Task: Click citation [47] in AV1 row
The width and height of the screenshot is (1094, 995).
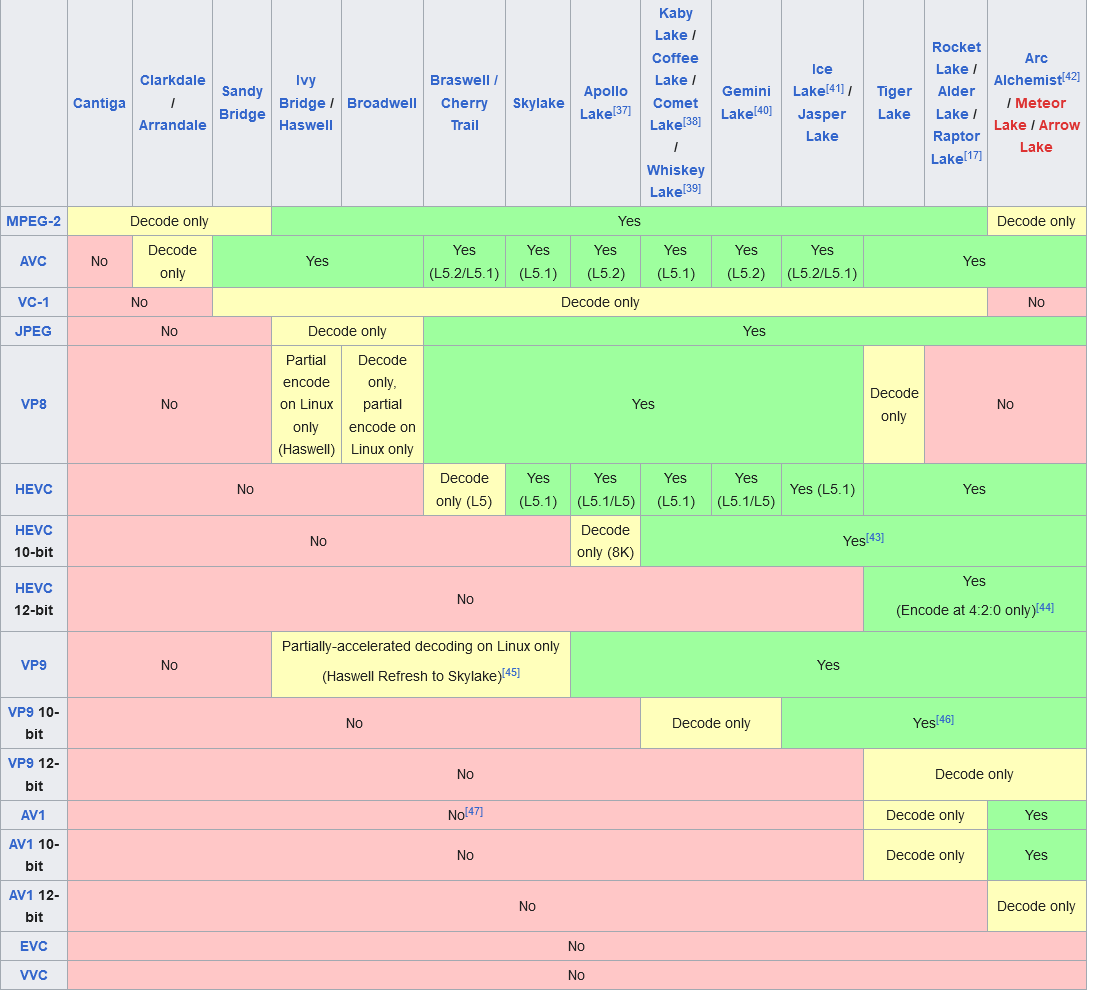Action: click(x=474, y=811)
